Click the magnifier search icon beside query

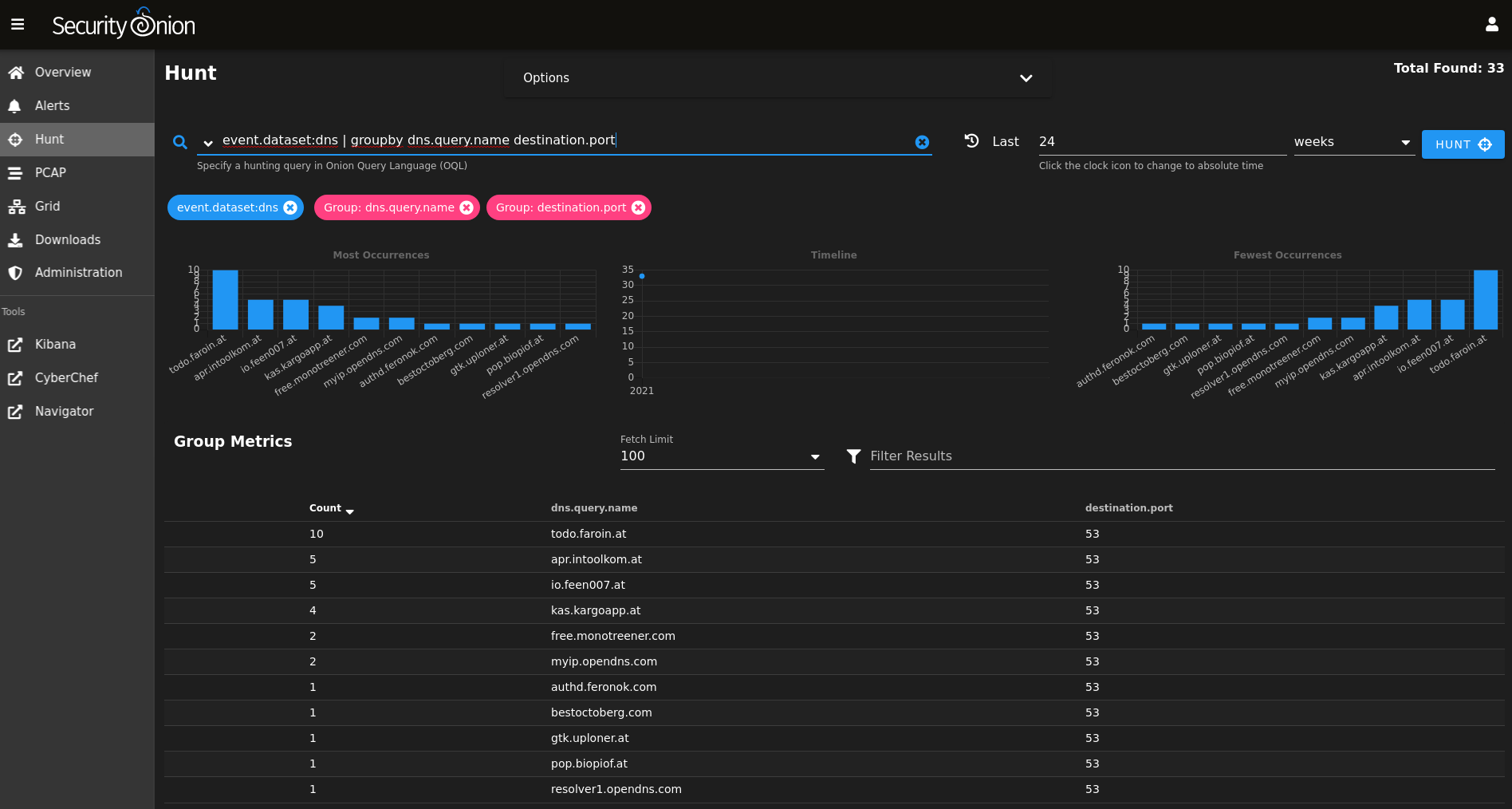point(180,142)
